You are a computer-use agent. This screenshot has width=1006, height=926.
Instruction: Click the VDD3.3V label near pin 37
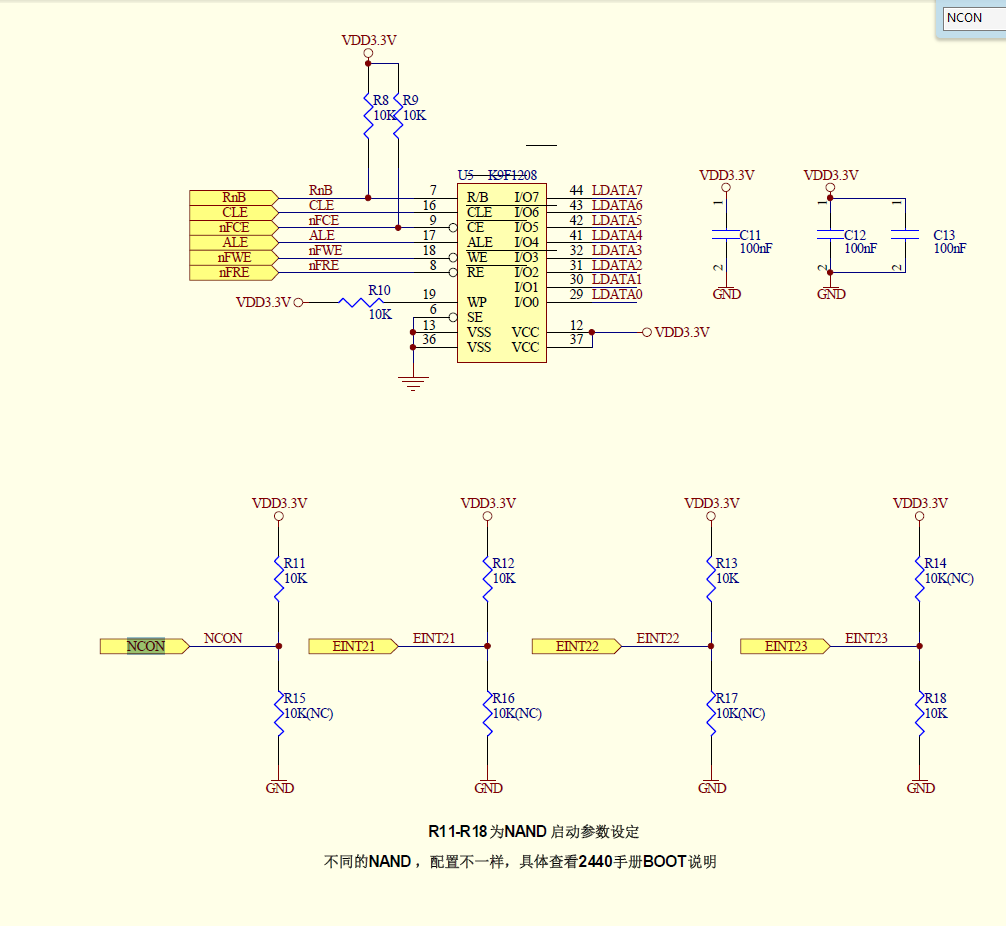coord(683,332)
